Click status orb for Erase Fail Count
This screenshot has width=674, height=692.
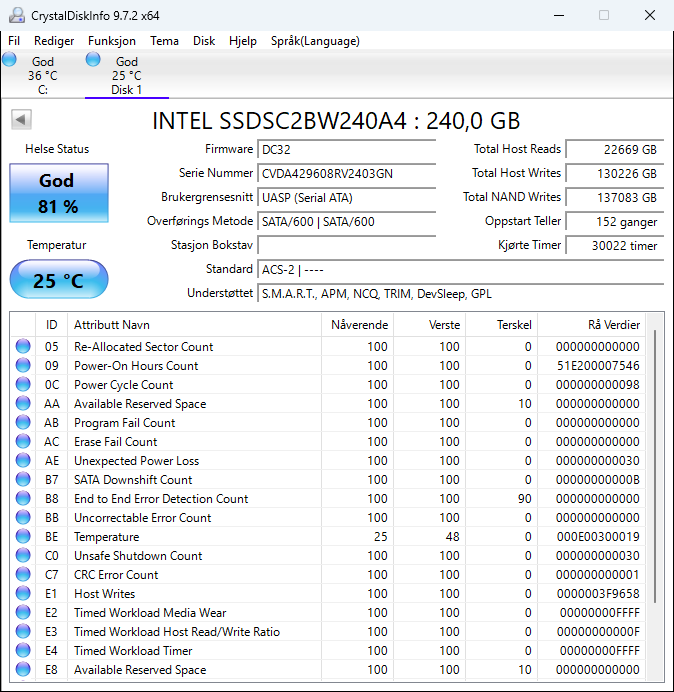pyautogui.click(x=23, y=441)
